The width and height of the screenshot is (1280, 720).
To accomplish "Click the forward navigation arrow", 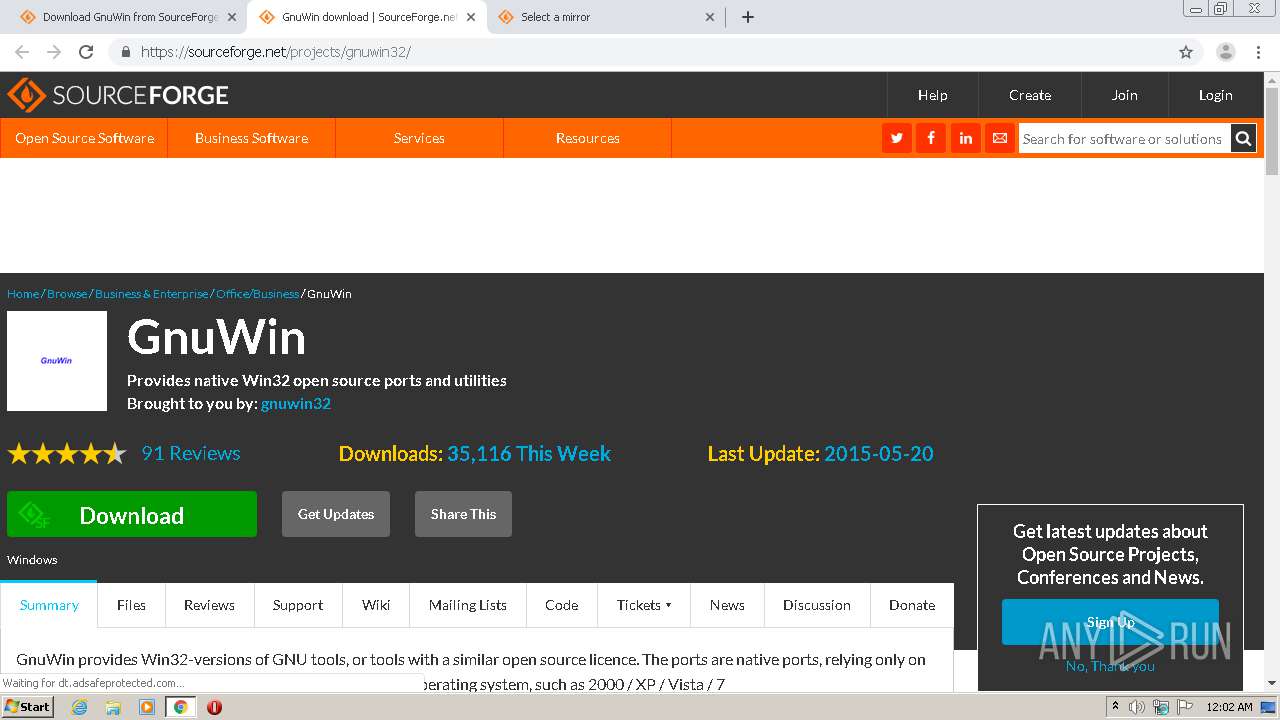I will (54, 52).
